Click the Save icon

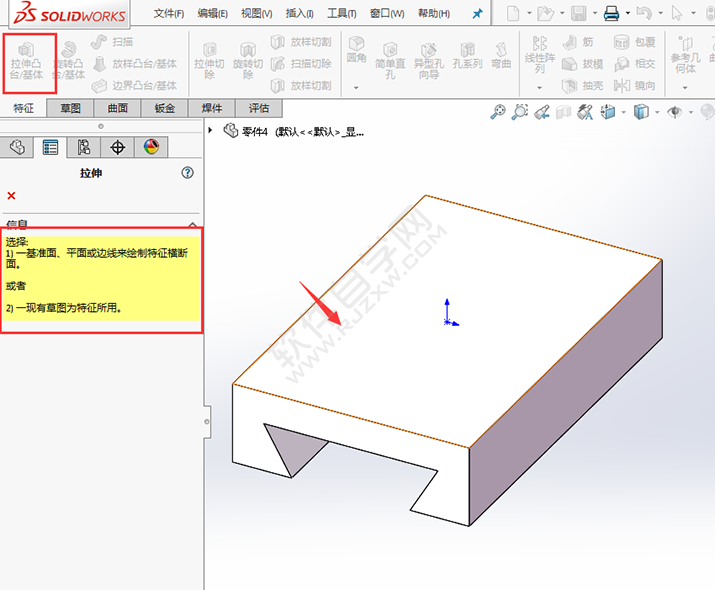(579, 14)
